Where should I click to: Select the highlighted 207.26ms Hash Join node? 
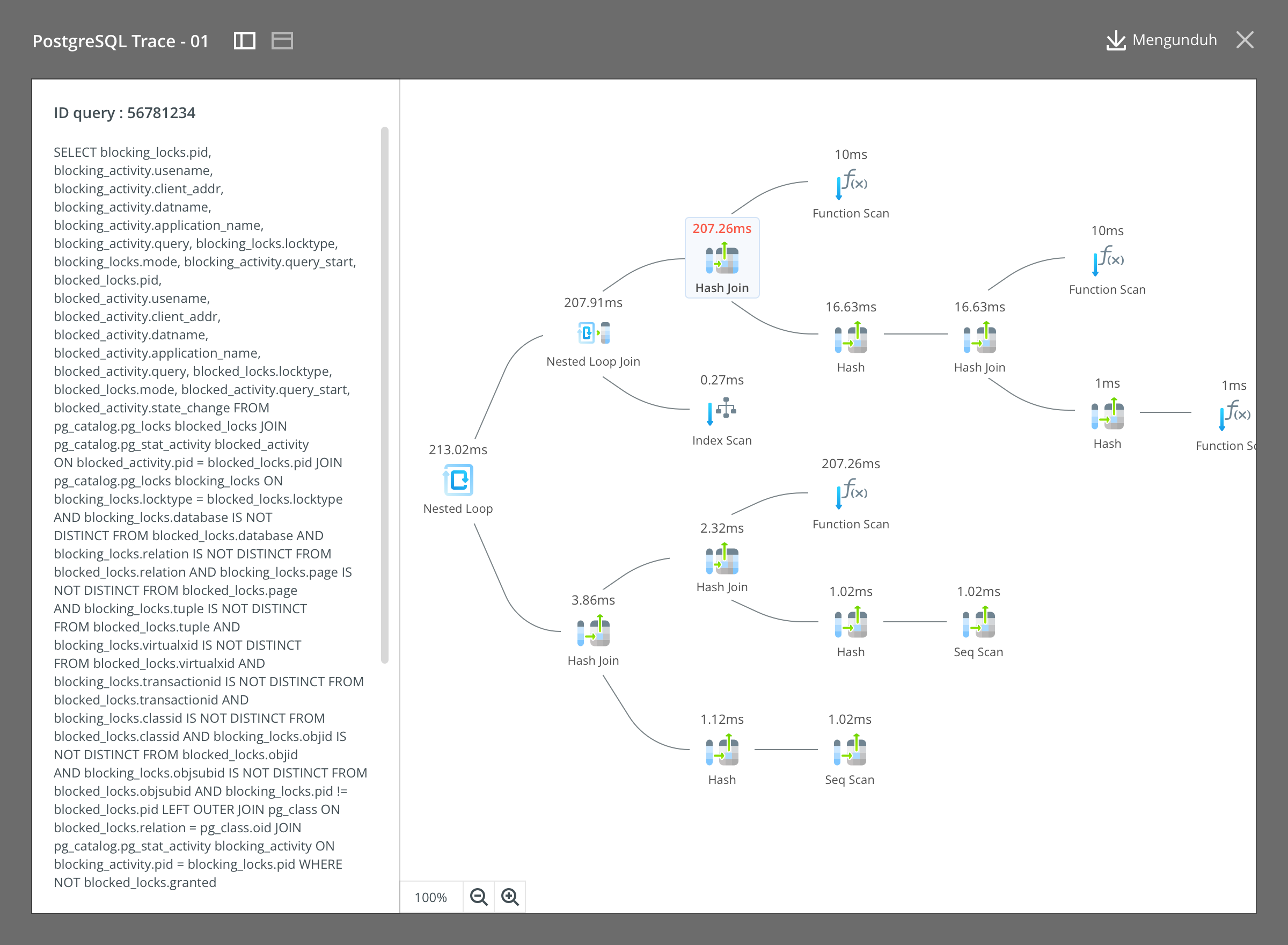click(x=722, y=258)
